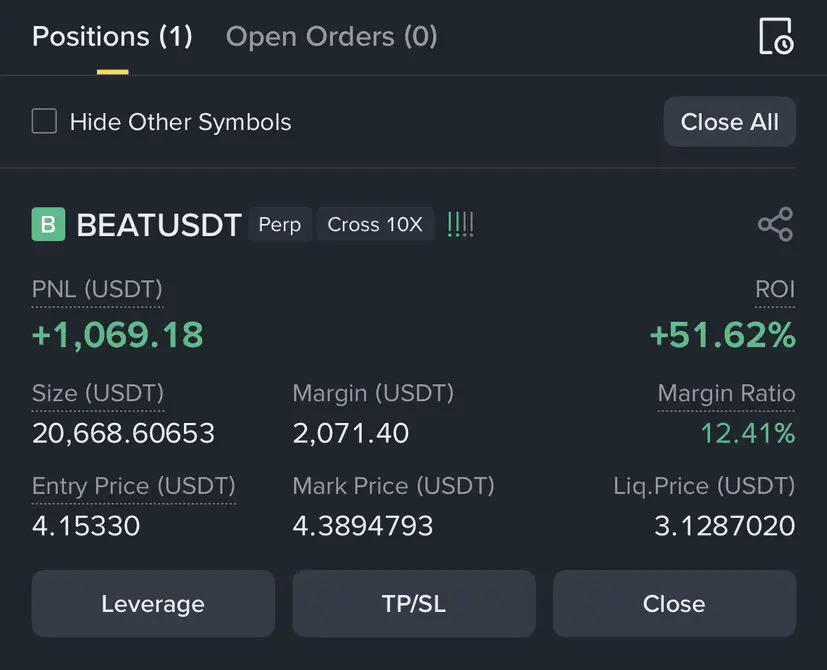The image size is (827, 670).
Task: Toggle Hide Other Symbols checkbox
Action: click(44, 122)
